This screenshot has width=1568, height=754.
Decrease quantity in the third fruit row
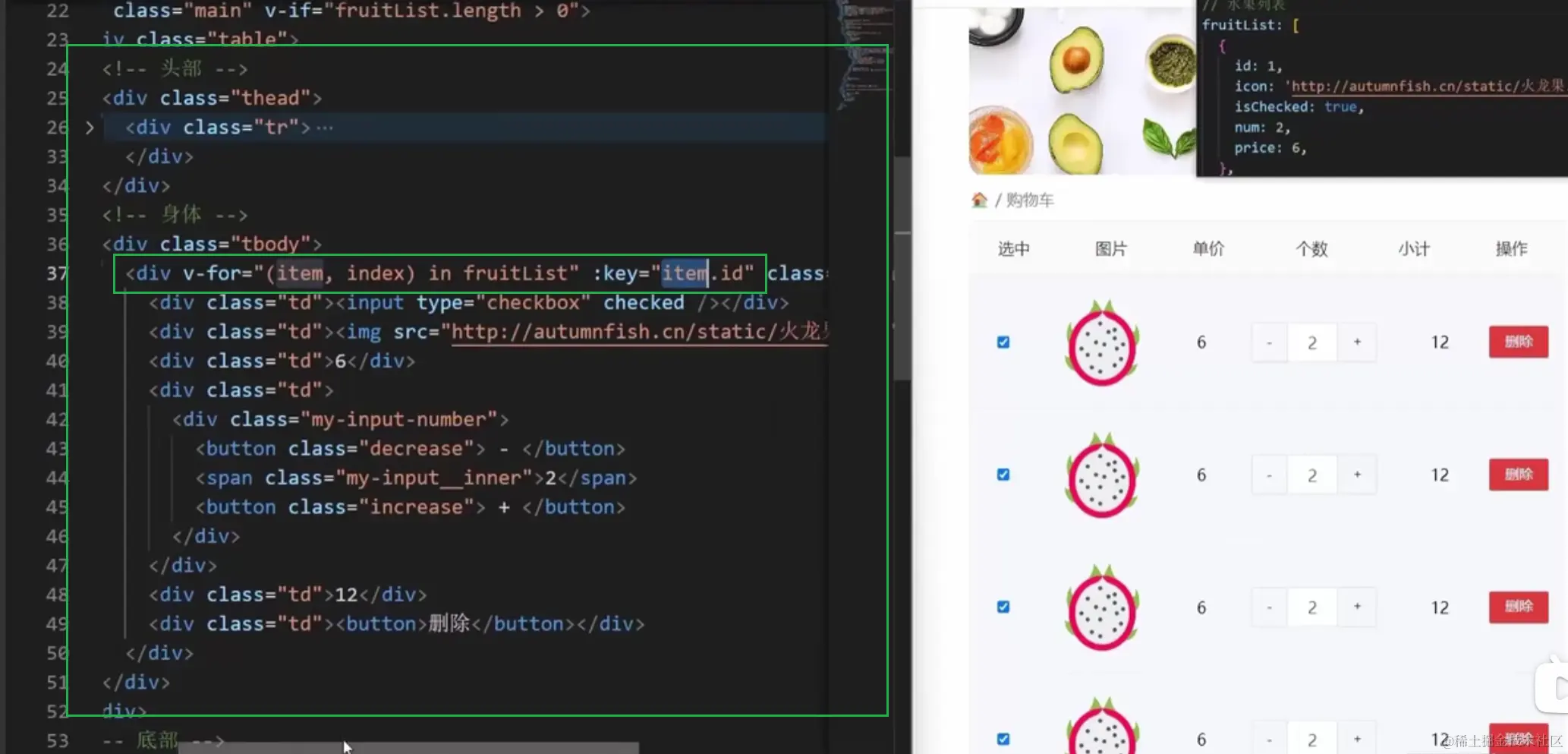pyautogui.click(x=1269, y=607)
